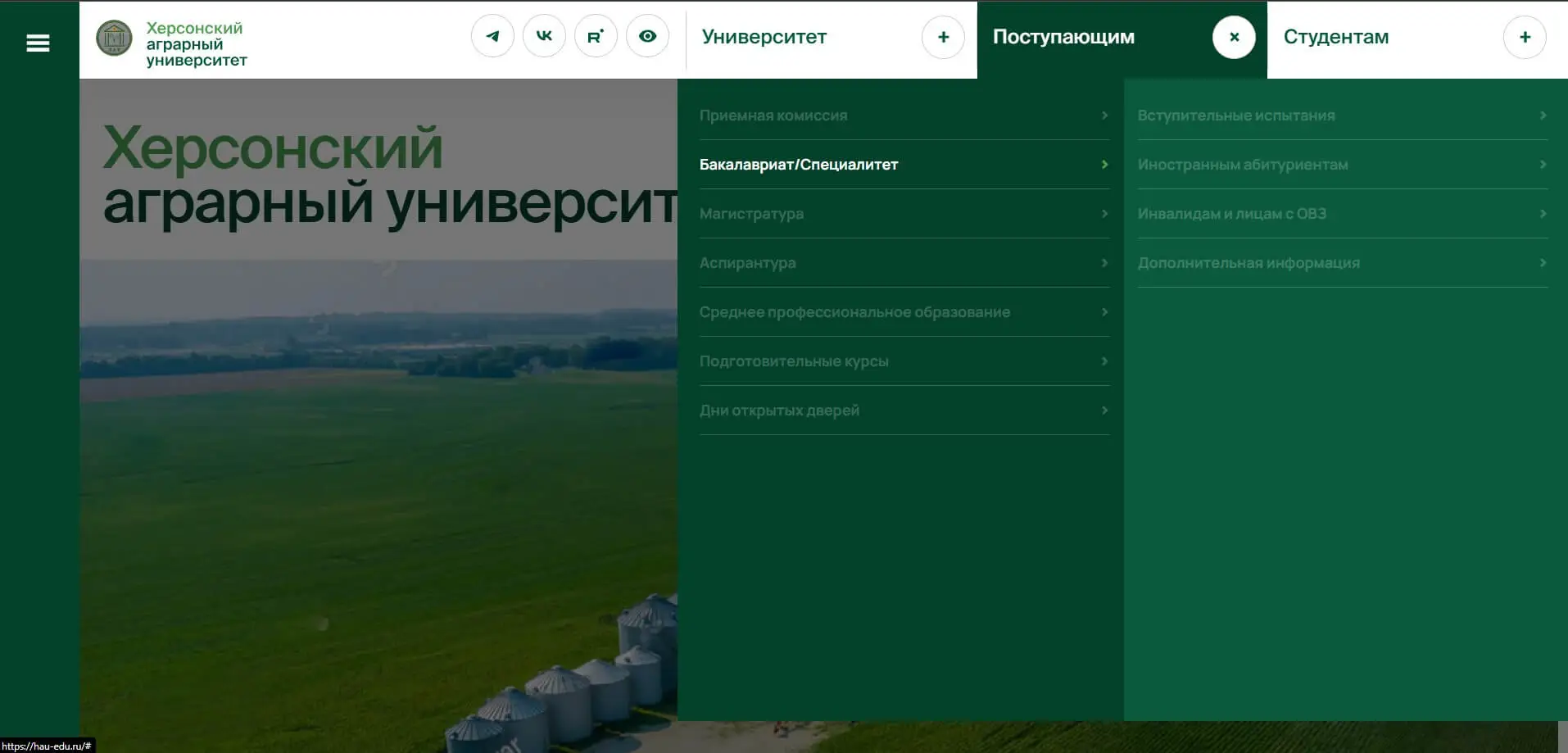This screenshot has height=753, width=1568.
Task: Click the arrow next to Магистратура
Action: click(1104, 214)
